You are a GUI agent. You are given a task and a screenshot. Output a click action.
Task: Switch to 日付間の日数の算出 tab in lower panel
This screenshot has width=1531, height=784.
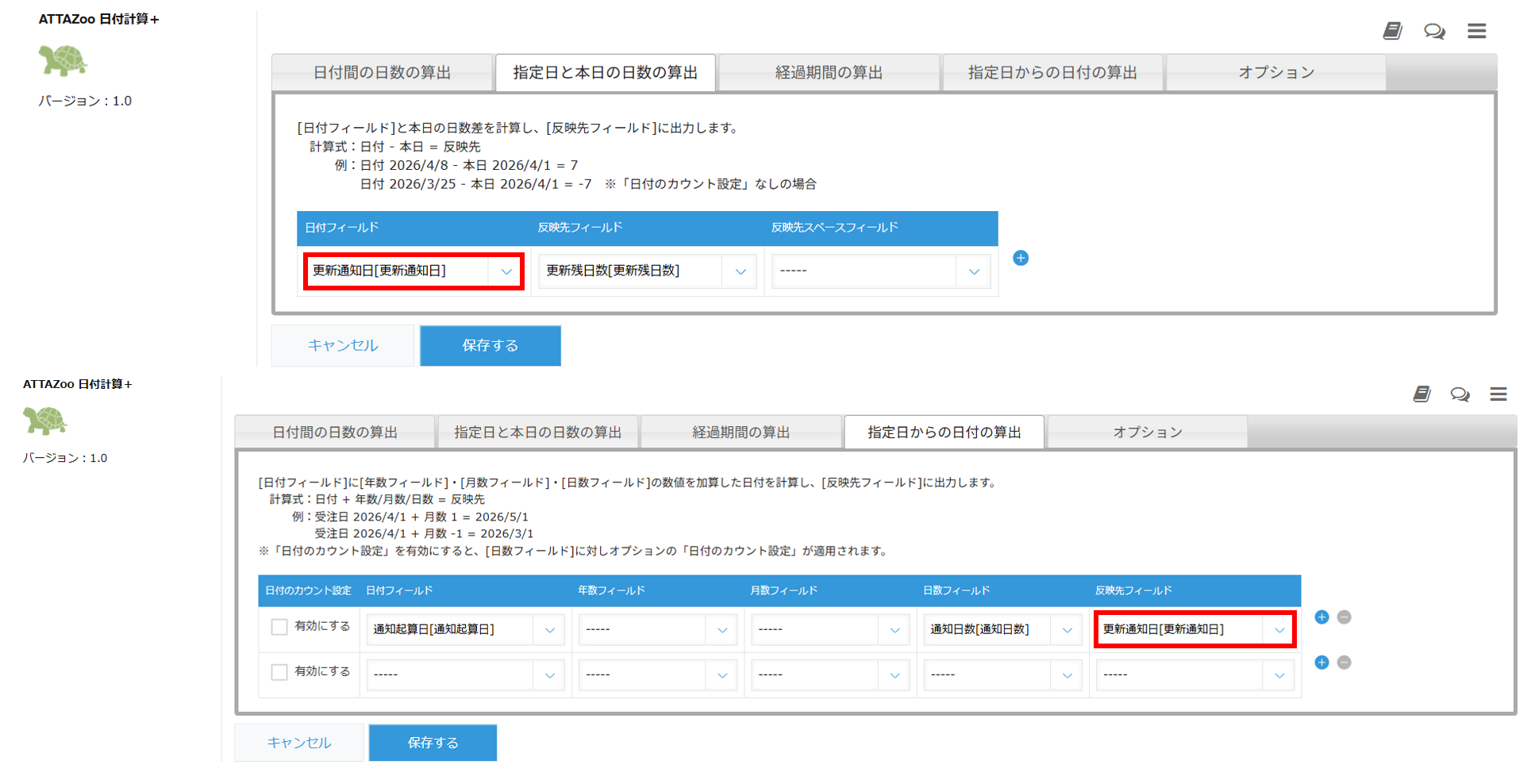coord(335,432)
